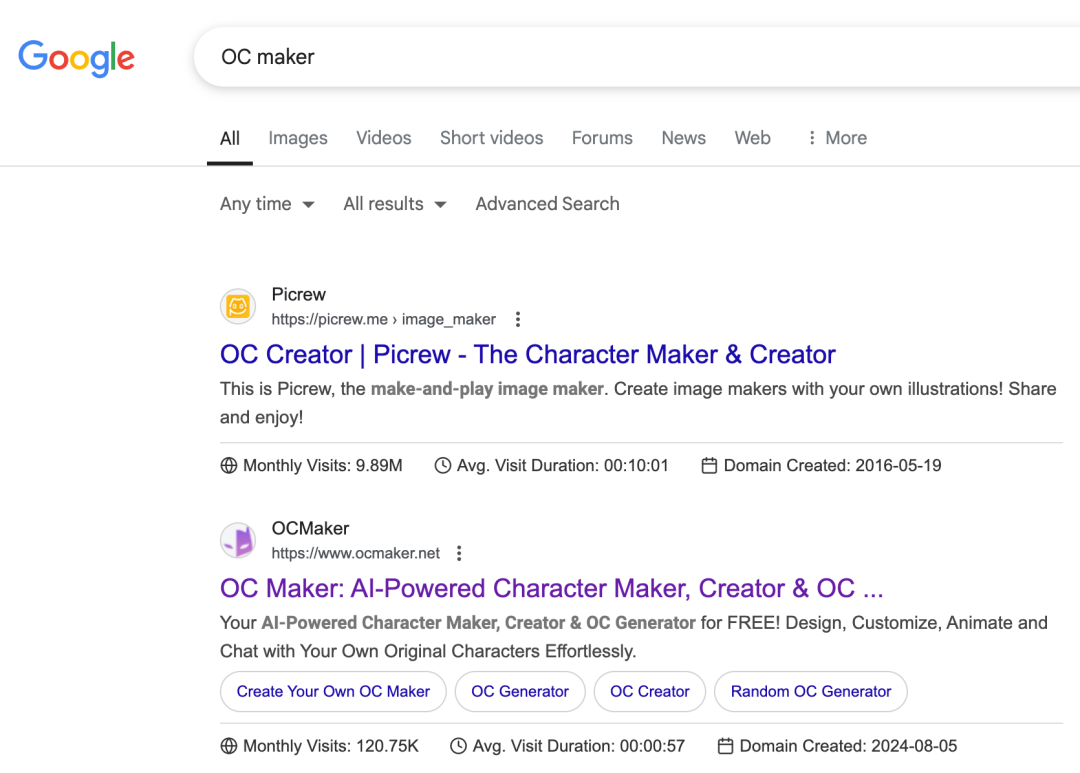1080x773 pixels.
Task: Click the Picrew site favicon
Action: 238,306
